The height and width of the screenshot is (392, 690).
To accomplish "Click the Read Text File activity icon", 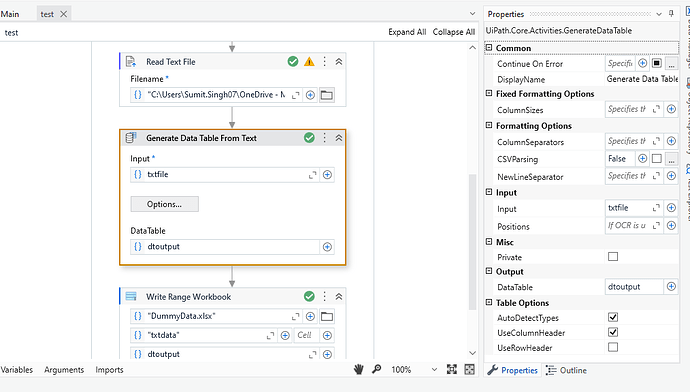I will (x=131, y=62).
